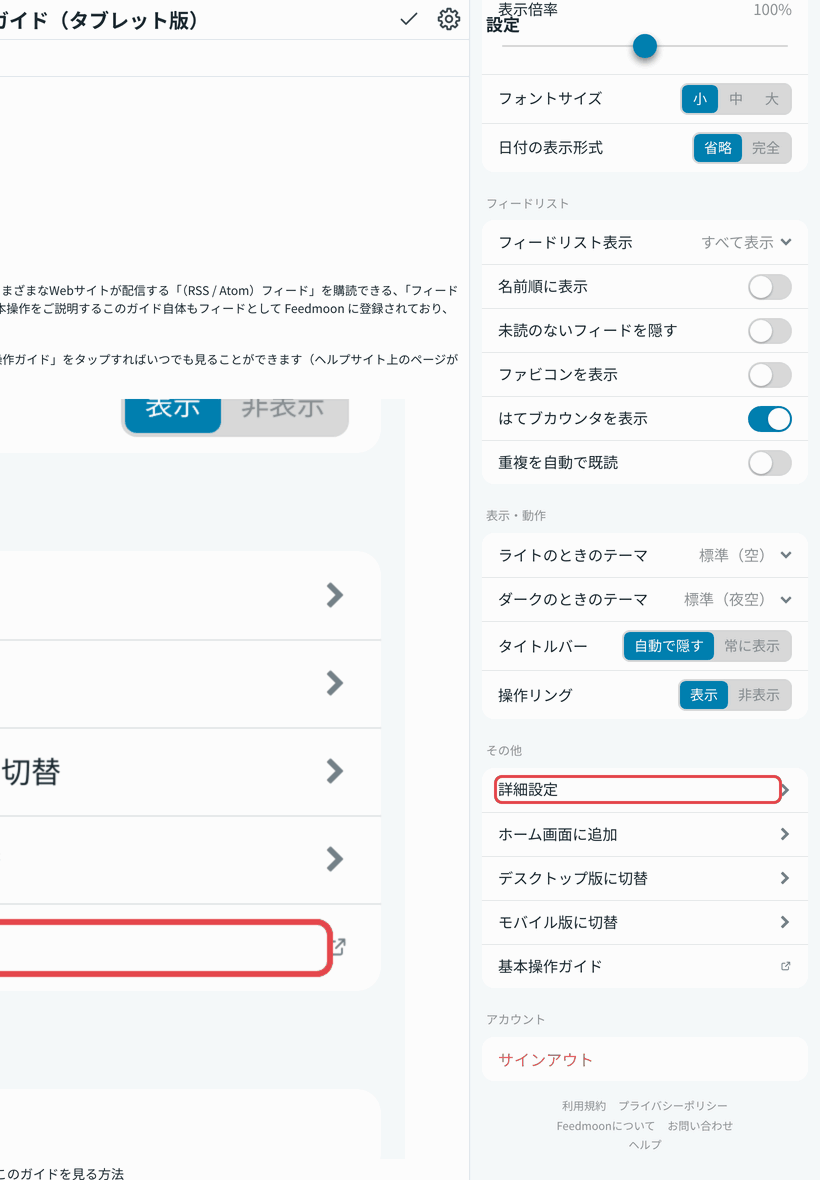The height and width of the screenshot is (1180, 820).
Task: Choose 完全 date display format
Action: (766, 148)
